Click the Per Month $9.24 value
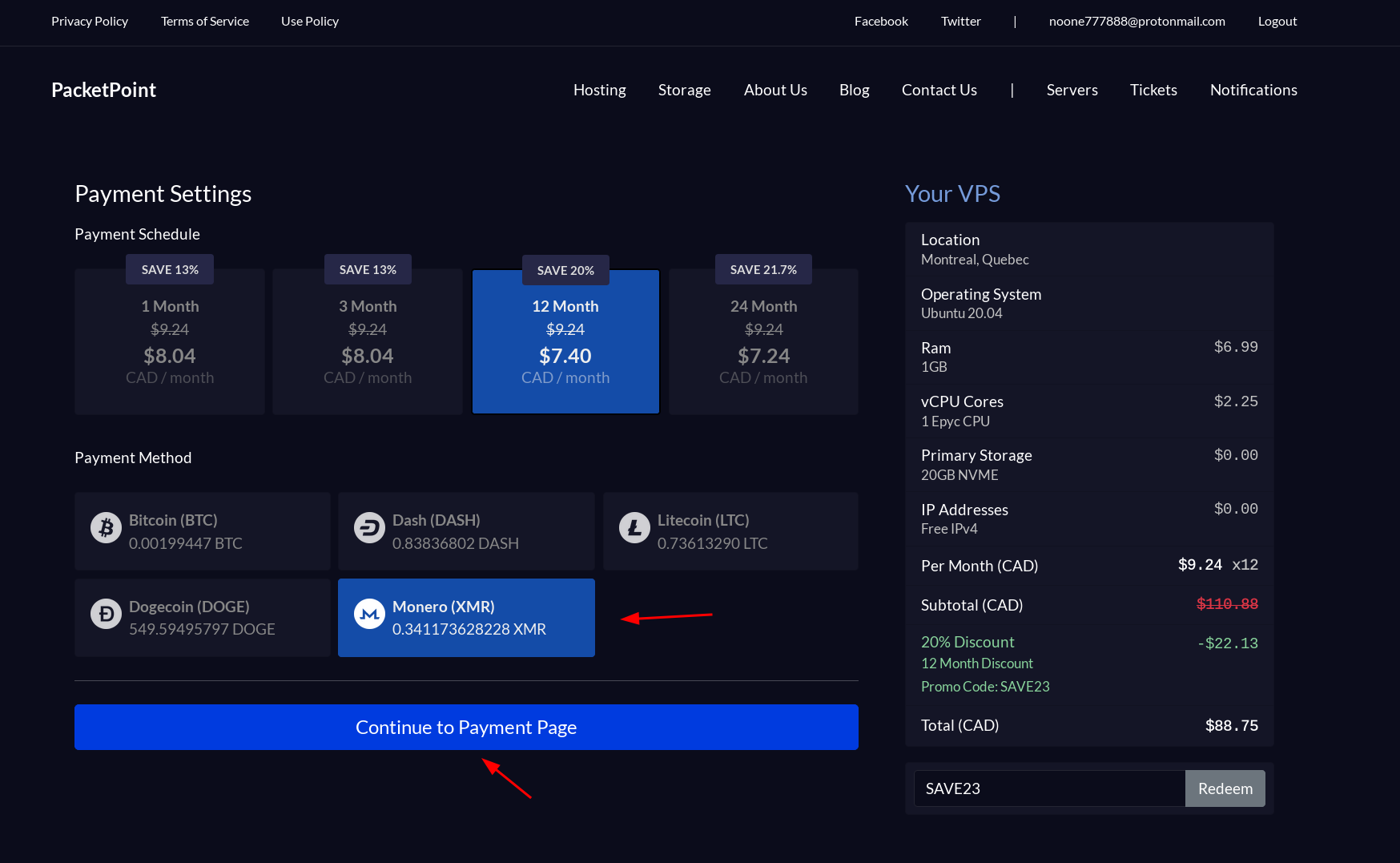 pos(1200,565)
